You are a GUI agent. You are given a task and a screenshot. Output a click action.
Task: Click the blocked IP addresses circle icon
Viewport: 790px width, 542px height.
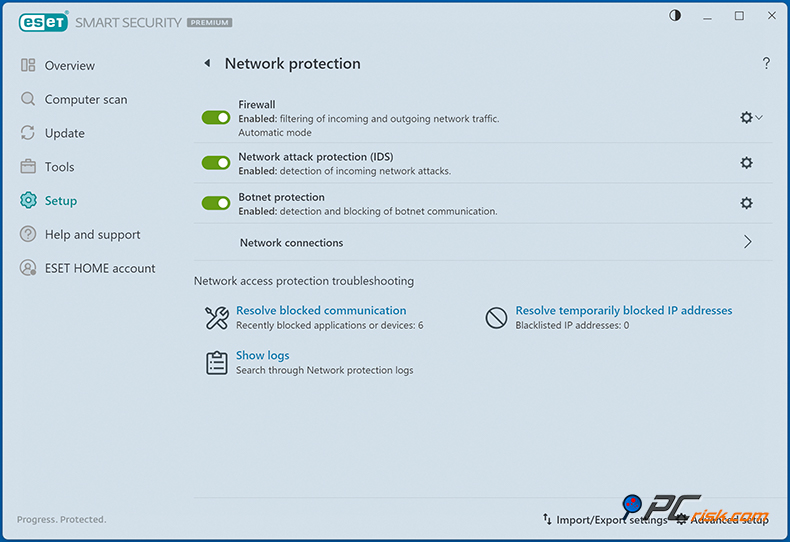tap(496, 318)
